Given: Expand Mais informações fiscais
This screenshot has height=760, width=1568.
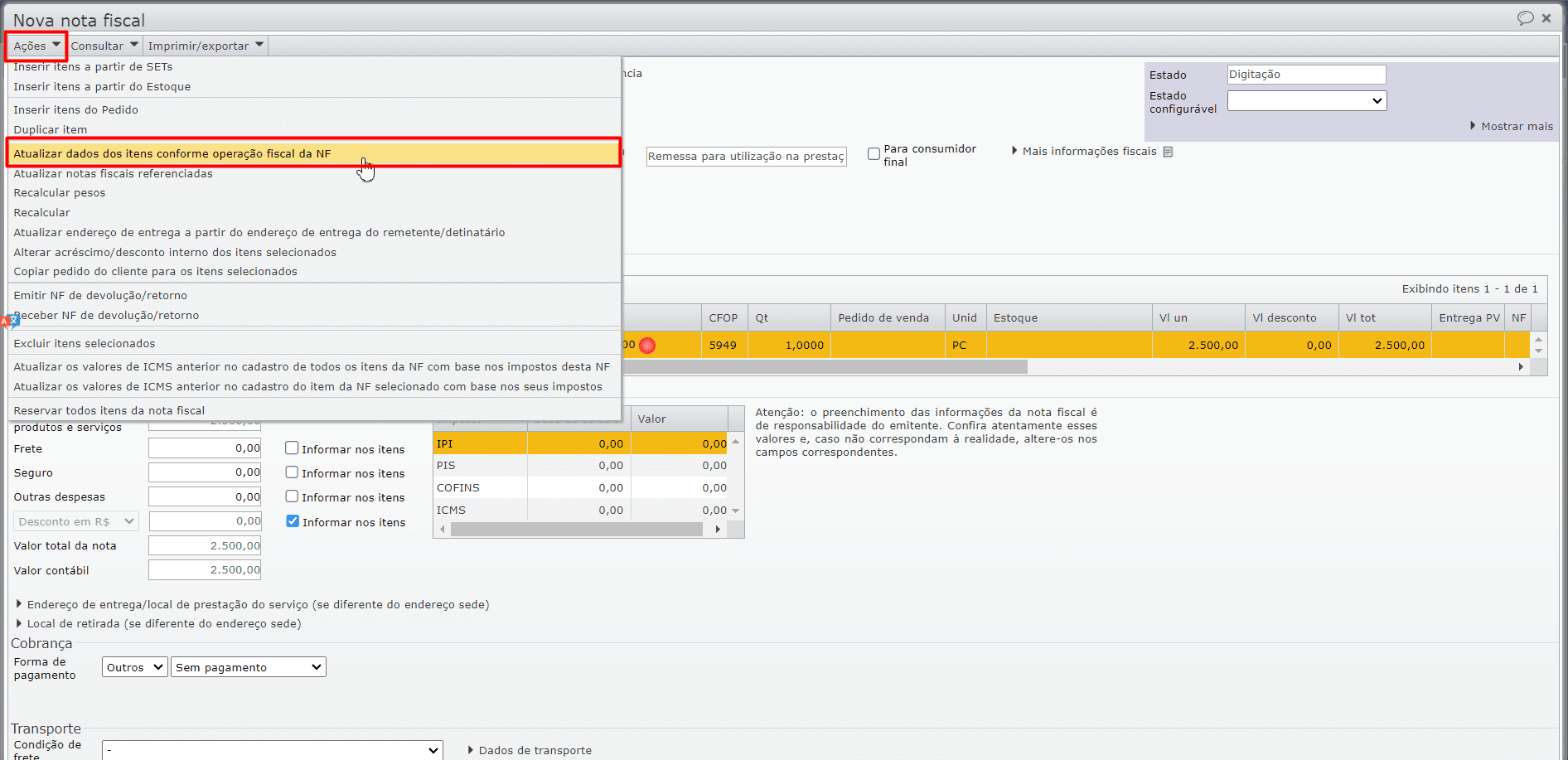Looking at the screenshot, I should [1084, 151].
